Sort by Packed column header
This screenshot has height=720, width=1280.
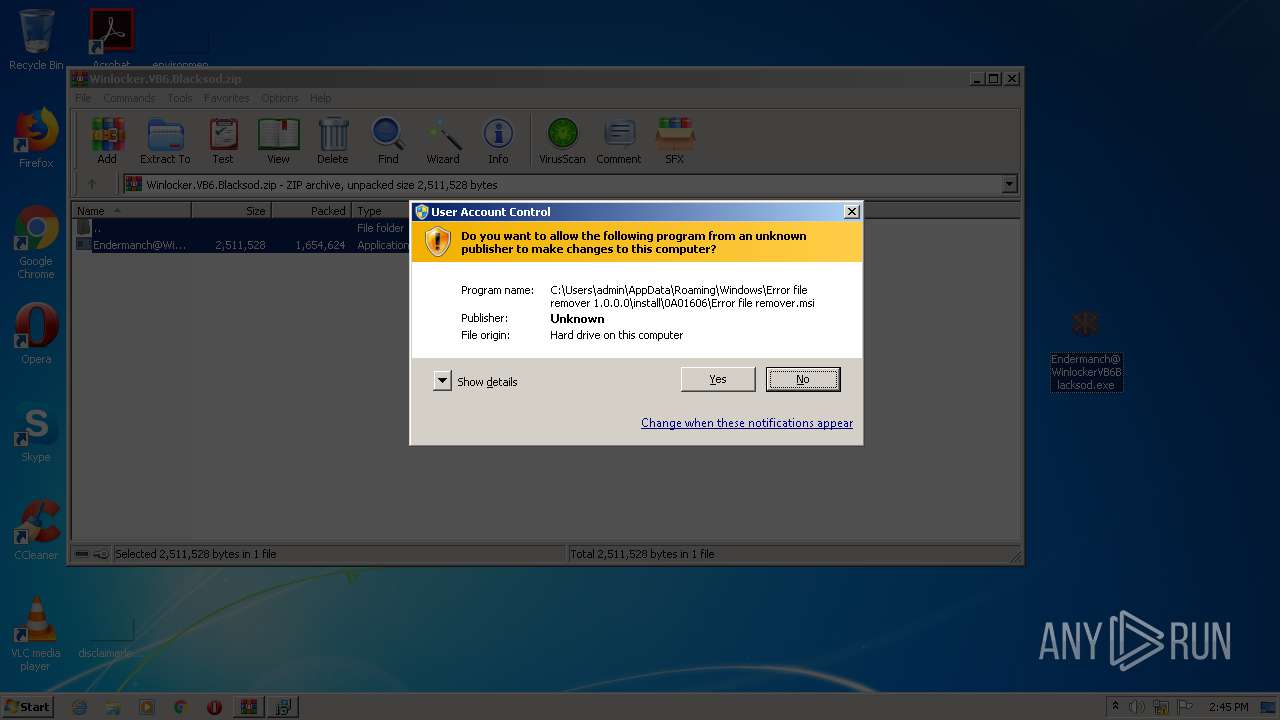click(311, 211)
